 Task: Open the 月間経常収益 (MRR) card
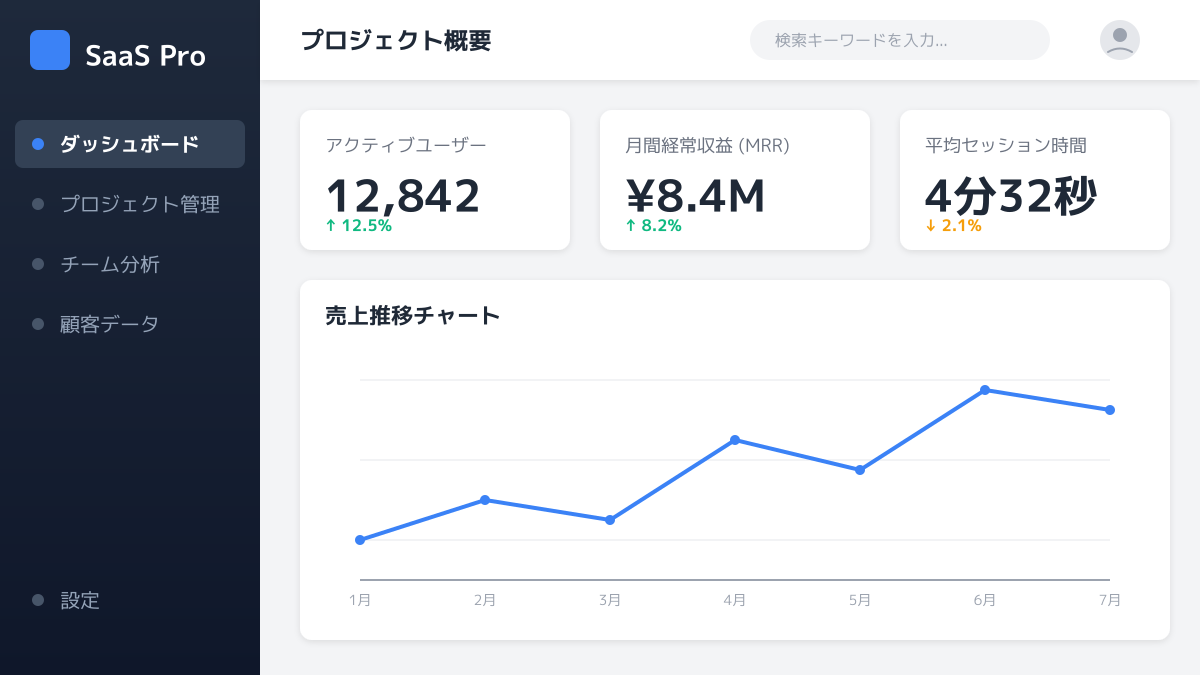(x=735, y=180)
